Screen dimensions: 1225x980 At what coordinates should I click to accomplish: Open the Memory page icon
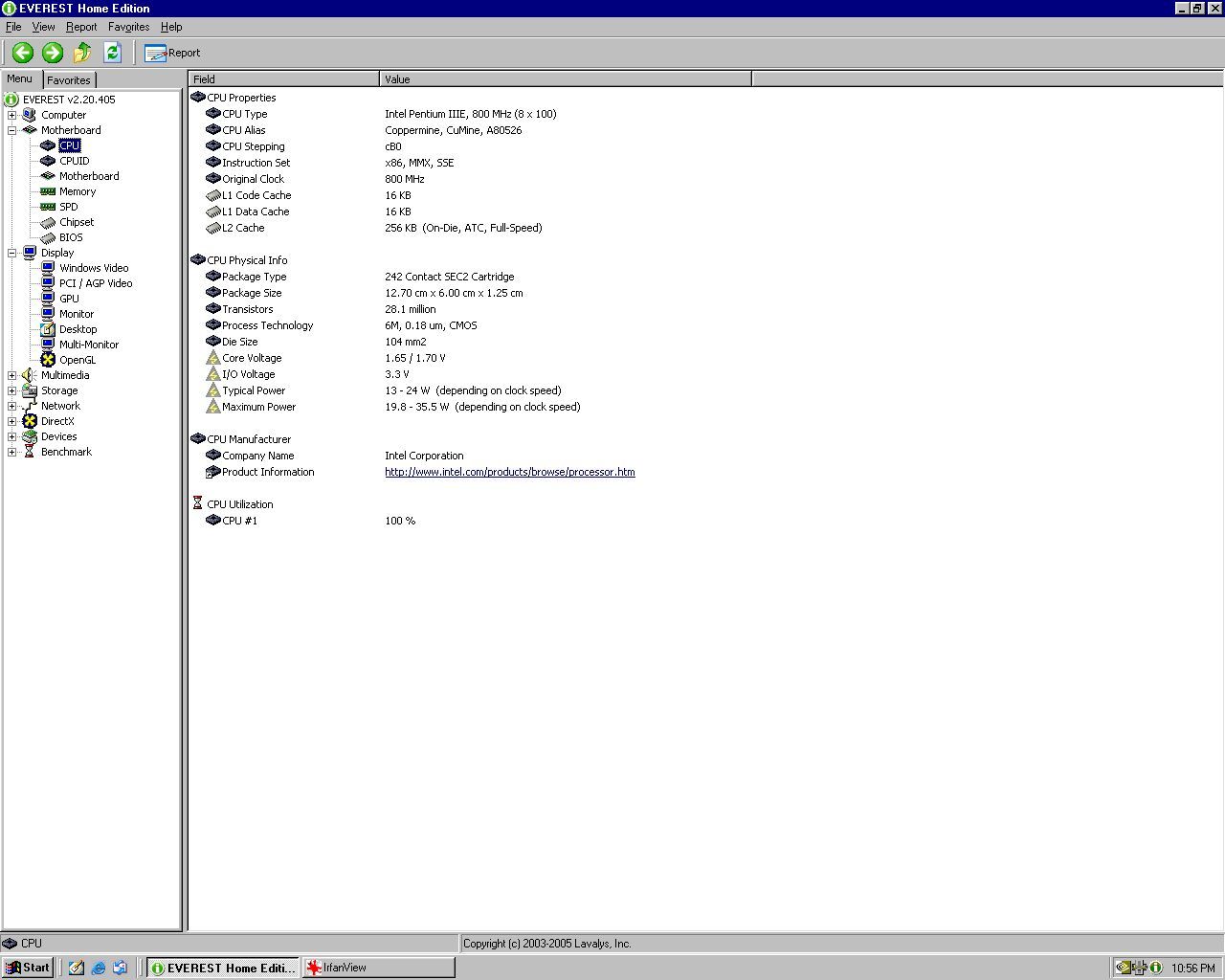point(48,191)
